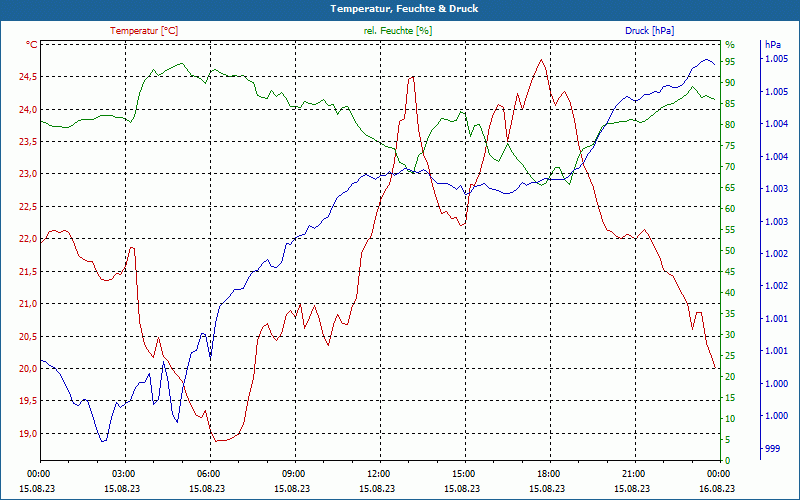Click the '35' humidity axis tick
The image size is (800, 500).
click(x=730, y=314)
